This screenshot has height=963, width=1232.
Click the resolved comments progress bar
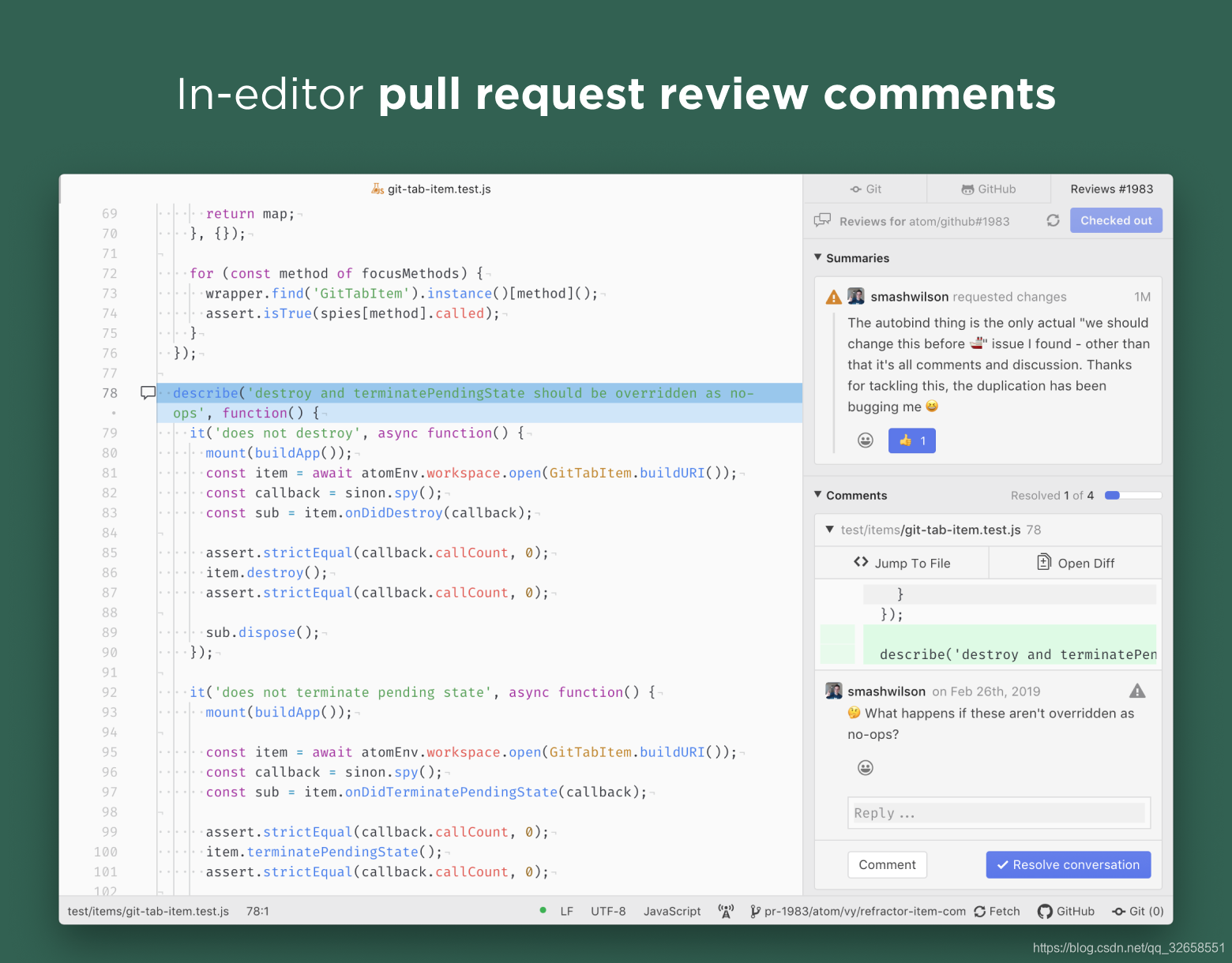point(1133,495)
